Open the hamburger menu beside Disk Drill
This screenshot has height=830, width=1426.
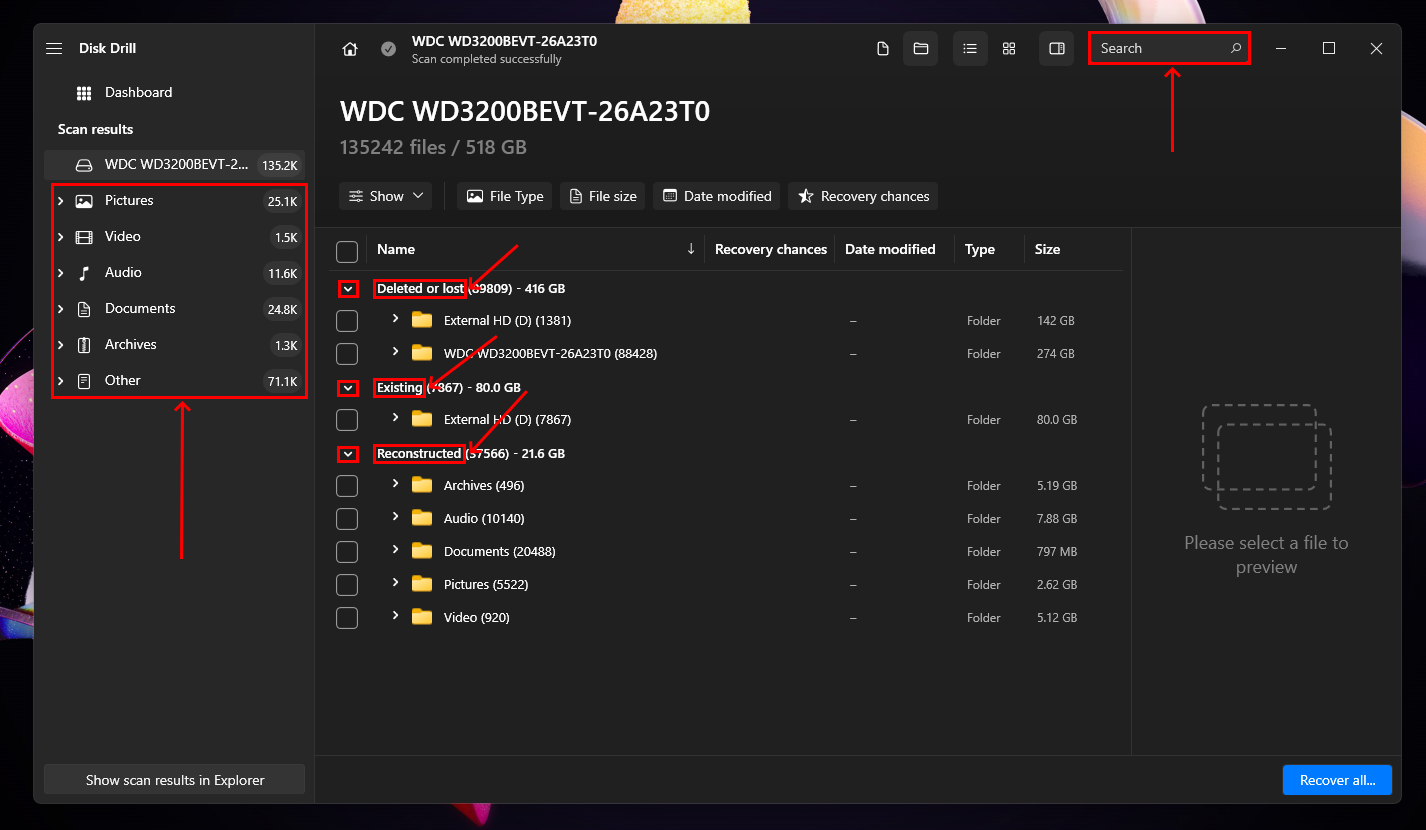(54, 49)
